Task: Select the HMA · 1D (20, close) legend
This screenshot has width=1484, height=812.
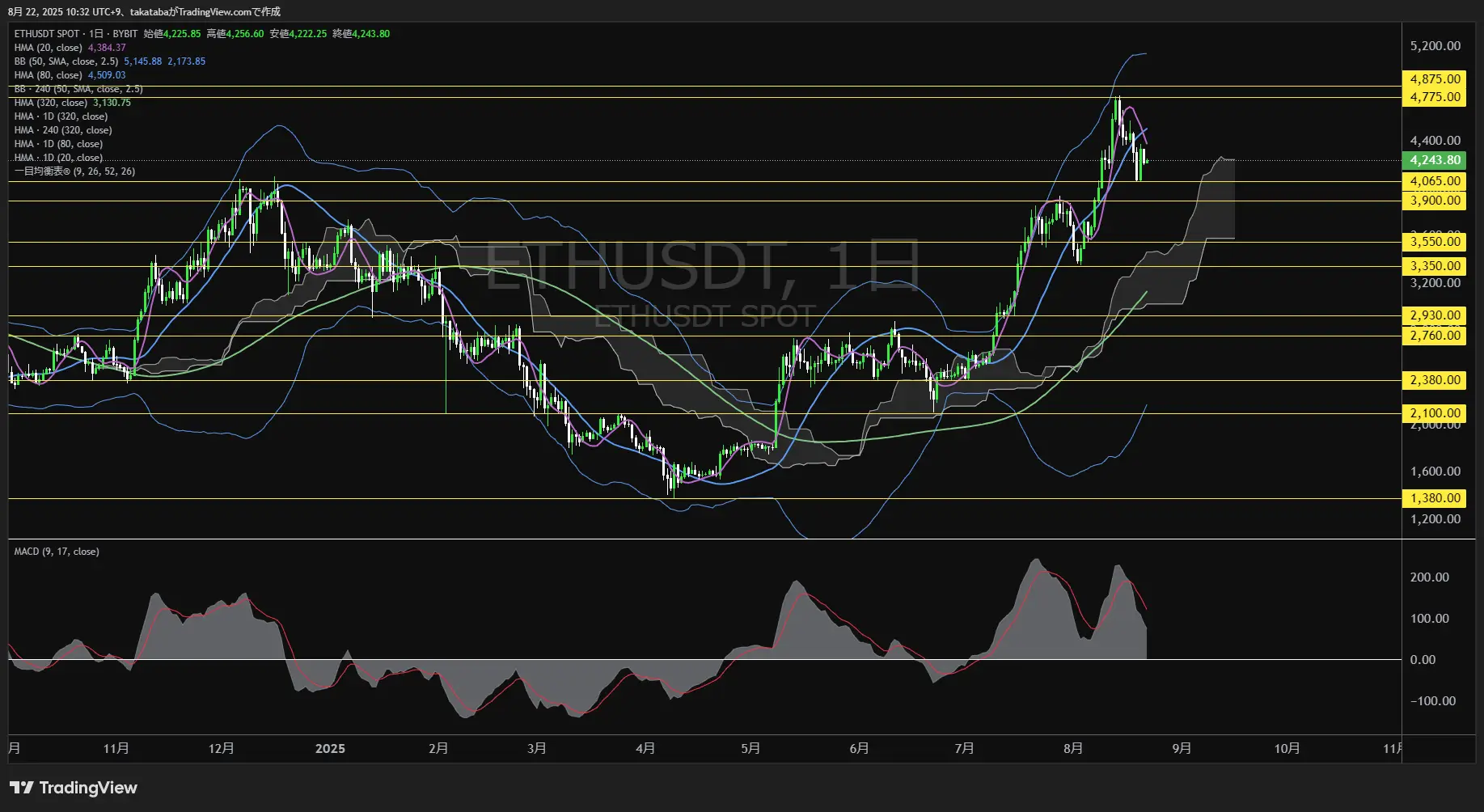Action: coord(58,158)
